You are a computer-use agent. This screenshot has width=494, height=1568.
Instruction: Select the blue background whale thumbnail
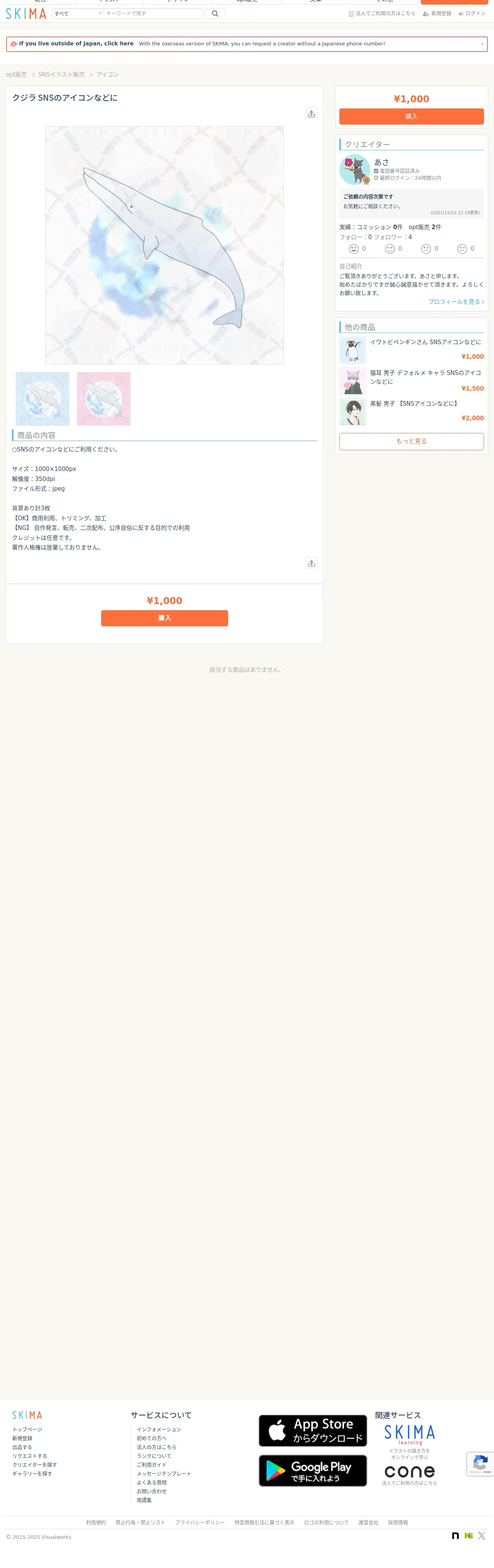[43, 399]
